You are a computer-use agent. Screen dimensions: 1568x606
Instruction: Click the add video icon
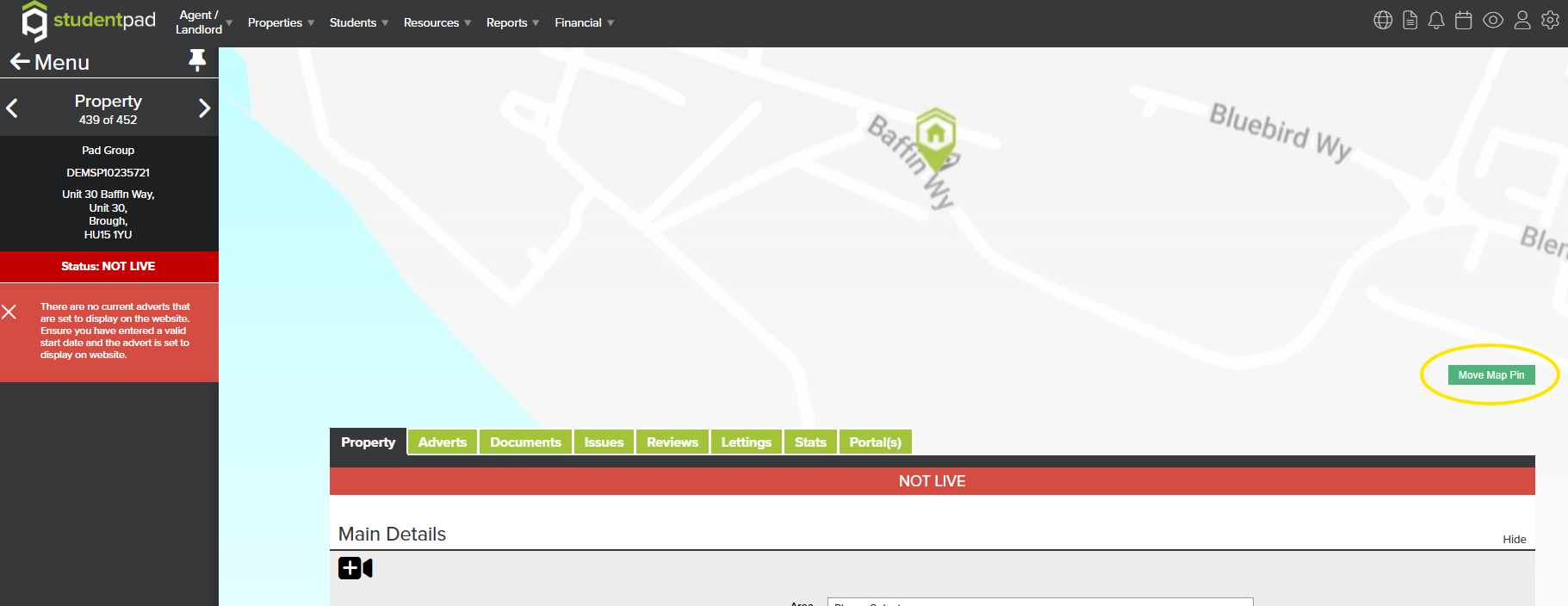pos(355,568)
